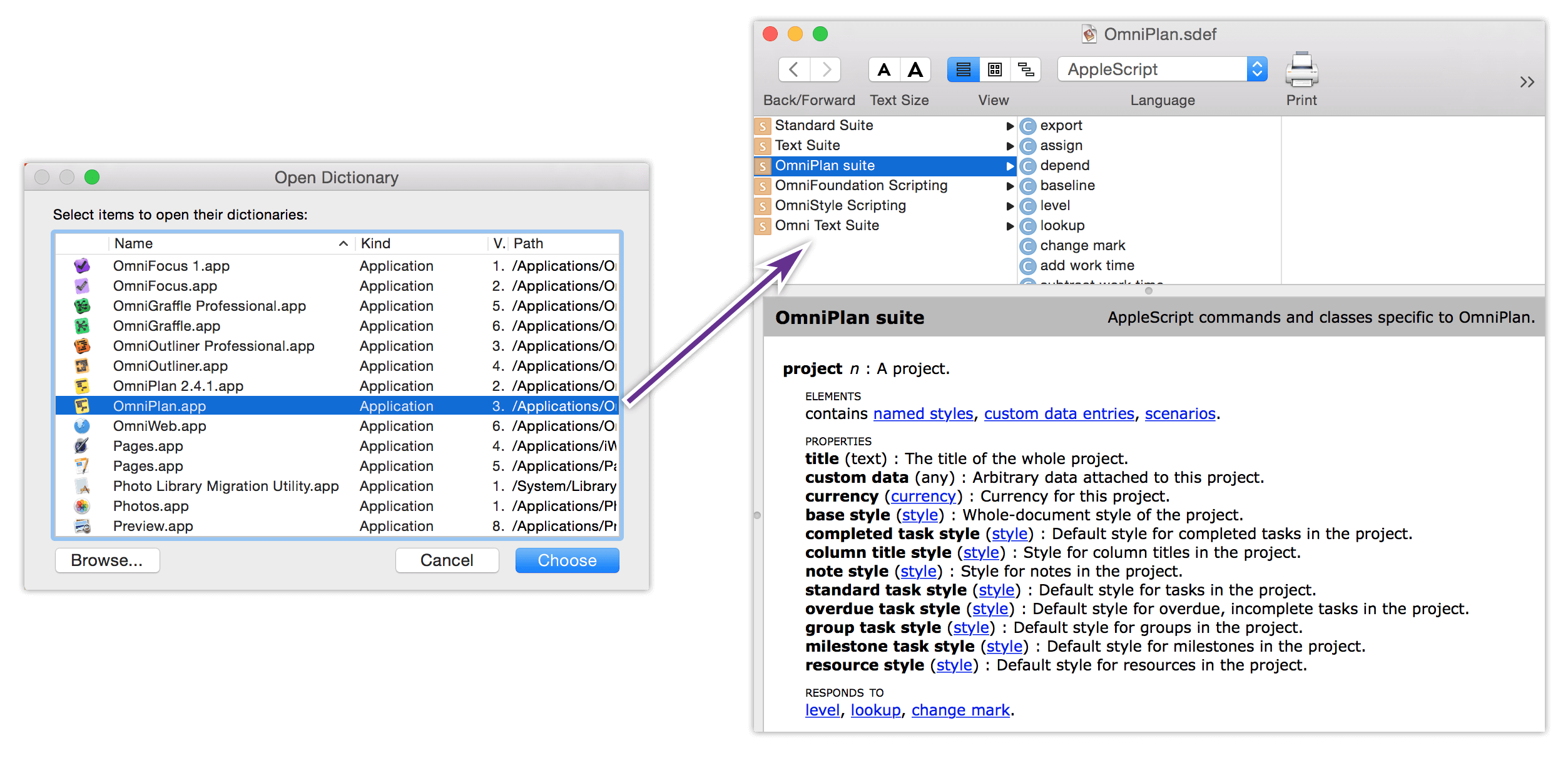The height and width of the screenshot is (763, 1568).
Task: Click the index view icon in Script Editor toolbar
Action: click(x=996, y=69)
